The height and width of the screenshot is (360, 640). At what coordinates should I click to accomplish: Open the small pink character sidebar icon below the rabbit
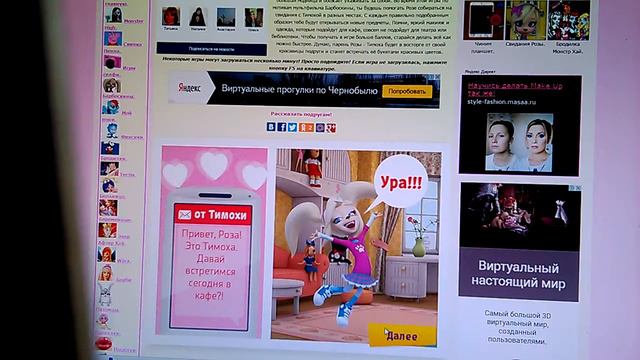click(x=103, y=322)
